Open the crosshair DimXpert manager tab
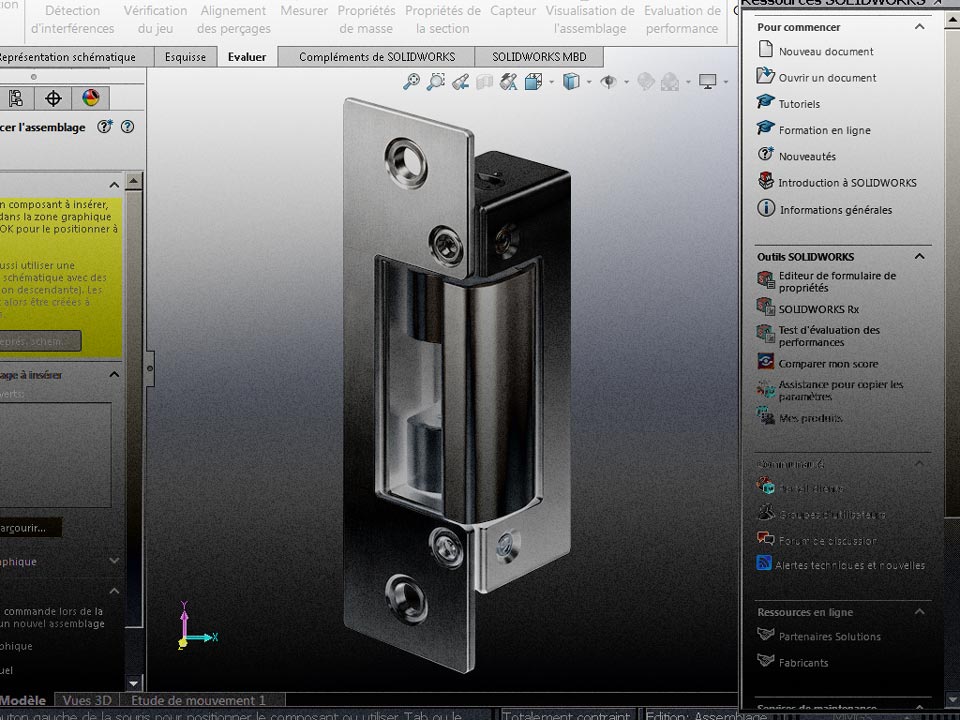The height and width of the screenshot is (720, 960). [x=54, y=98]
